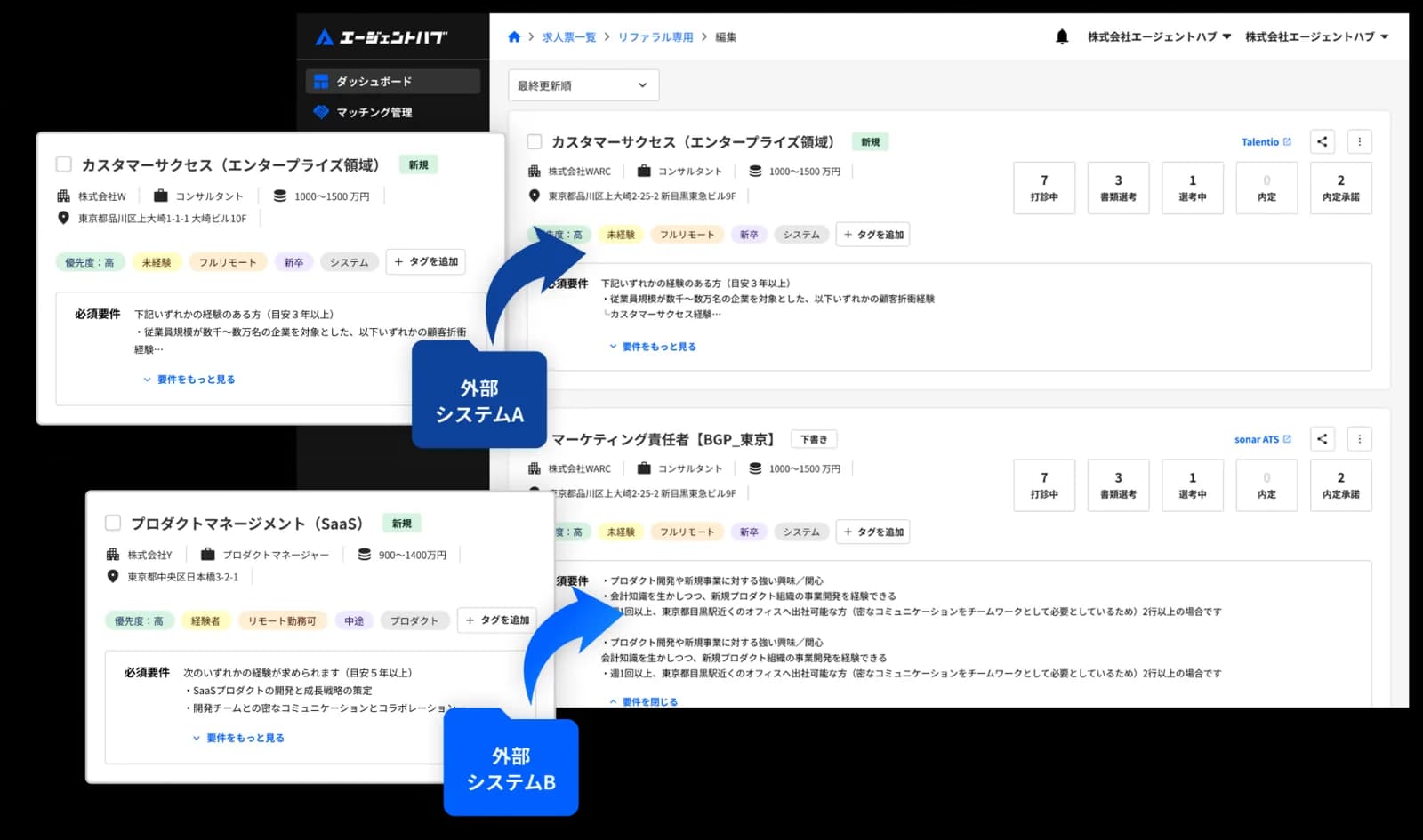1423x840 pixels.
Task: Click the home icon in breadcrumb
Action: tap(514, 37)
